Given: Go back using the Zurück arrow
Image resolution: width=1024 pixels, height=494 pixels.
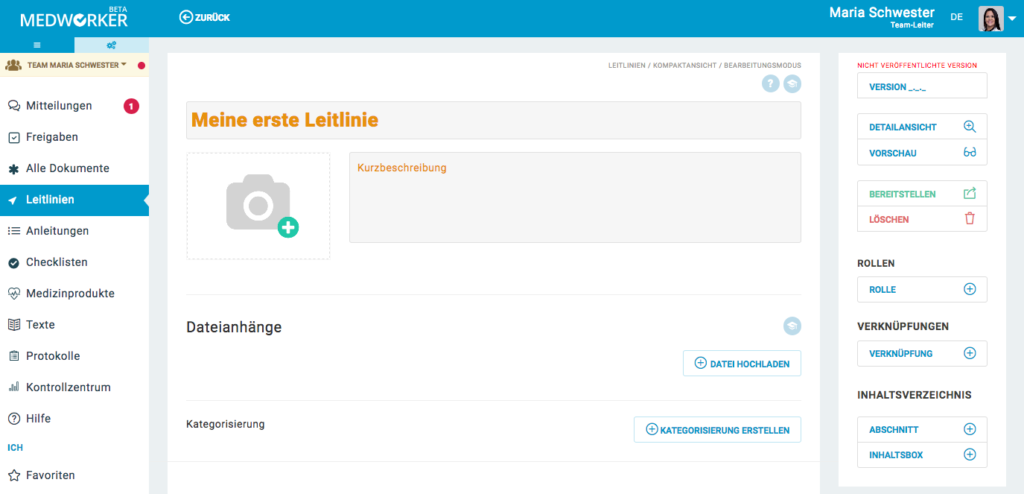Looking at the screenshot, I should (204, 17).
